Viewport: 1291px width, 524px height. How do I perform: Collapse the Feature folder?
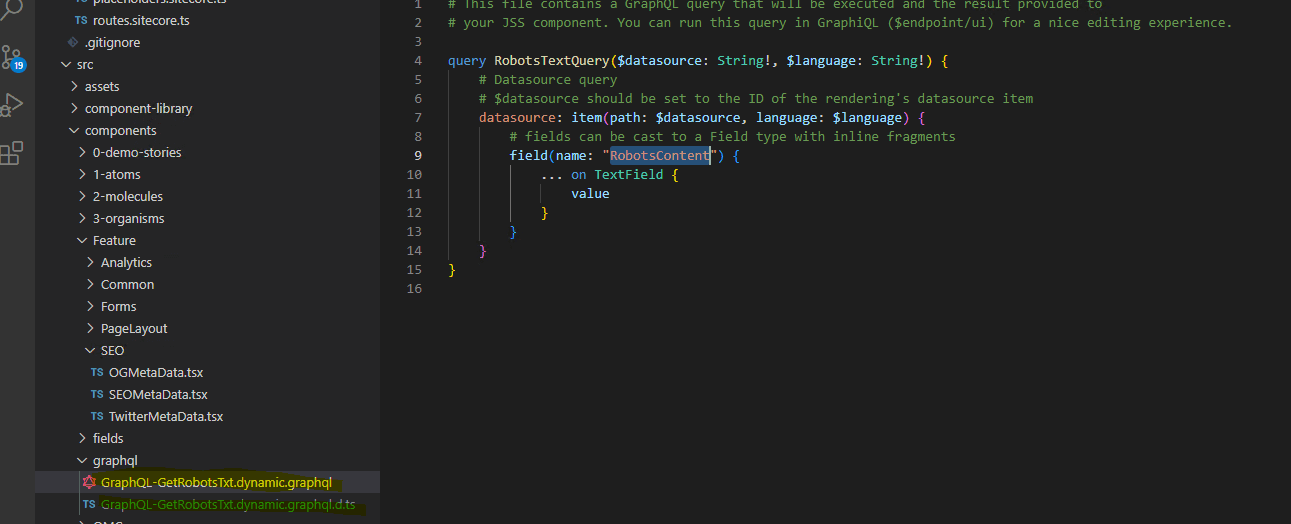82,240
